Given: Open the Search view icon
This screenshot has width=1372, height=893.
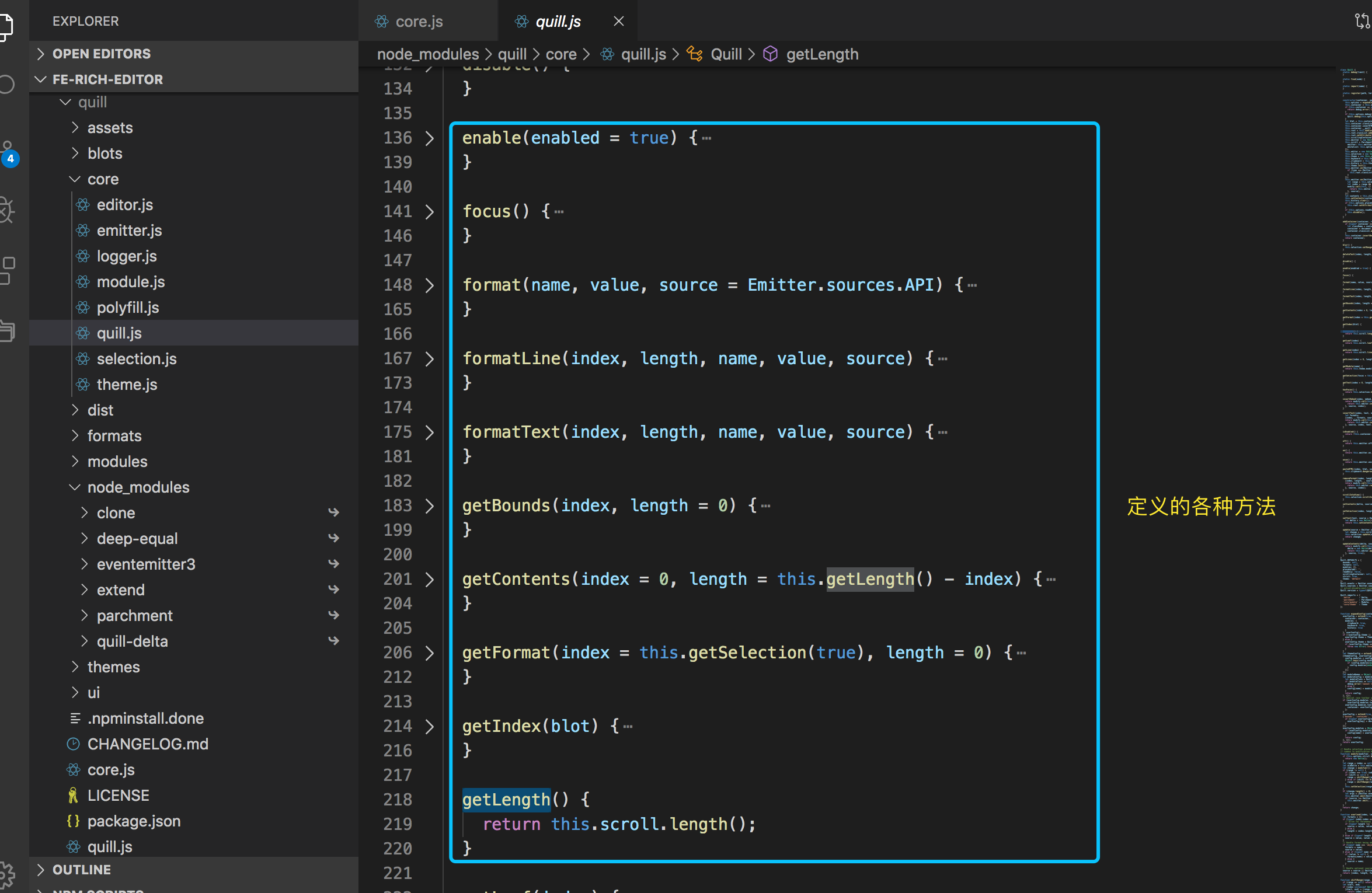Looking at the screenshot, I should pyautogui.click(x=7, y=85).
